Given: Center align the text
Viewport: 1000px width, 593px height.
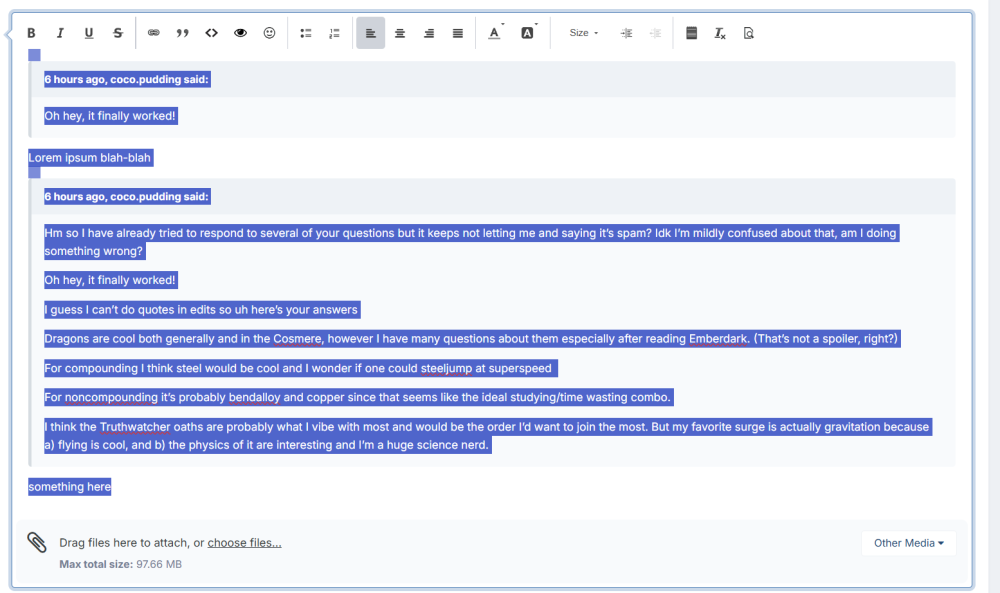Looking at the screenshot, I should [x=400, y=33].
